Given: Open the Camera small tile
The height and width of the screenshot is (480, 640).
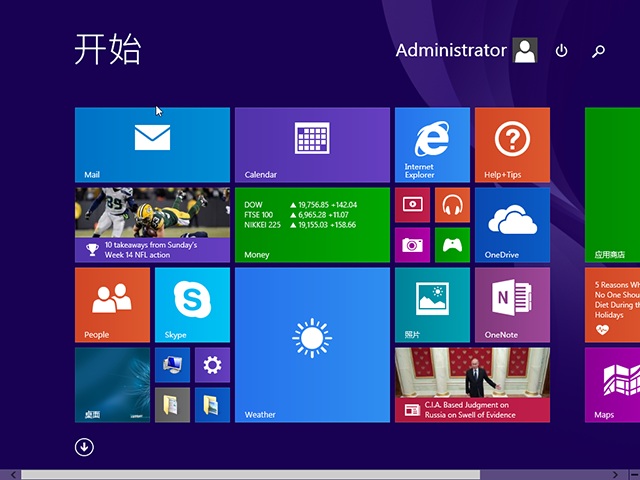Looking at the screenshot, I should 412,245.
